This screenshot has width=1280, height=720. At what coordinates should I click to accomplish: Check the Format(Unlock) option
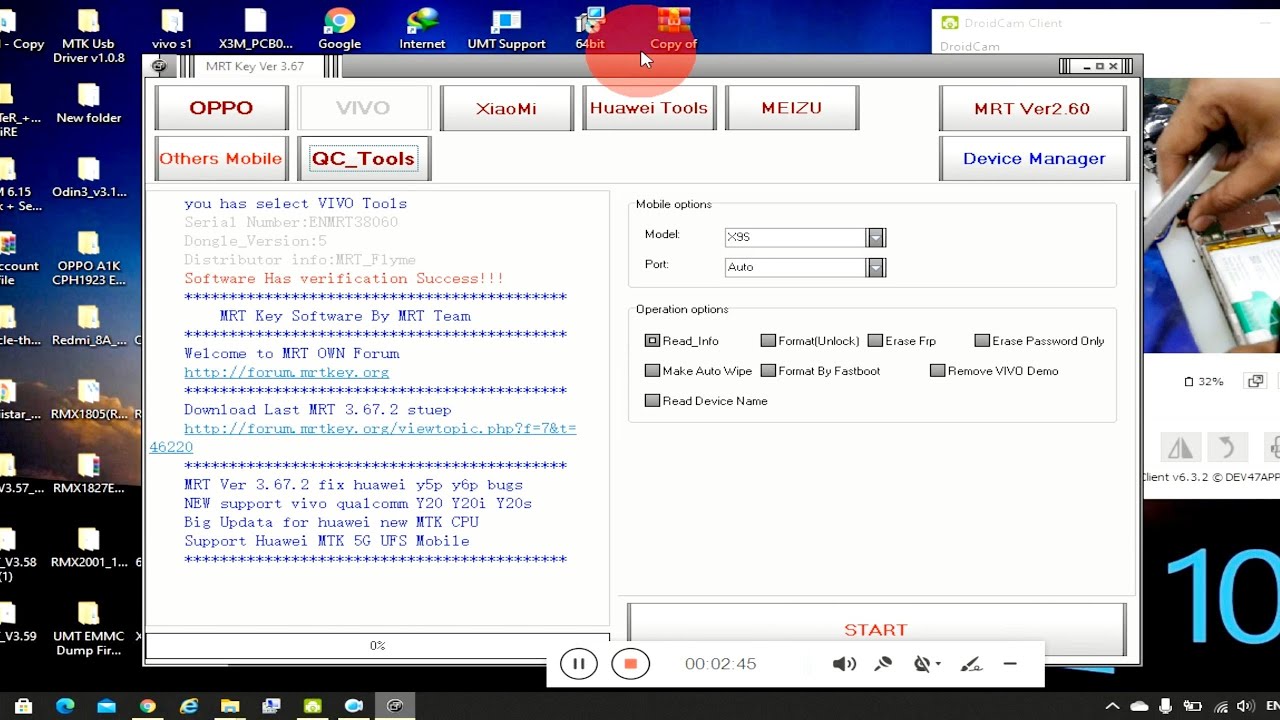[x=768, y=341]
